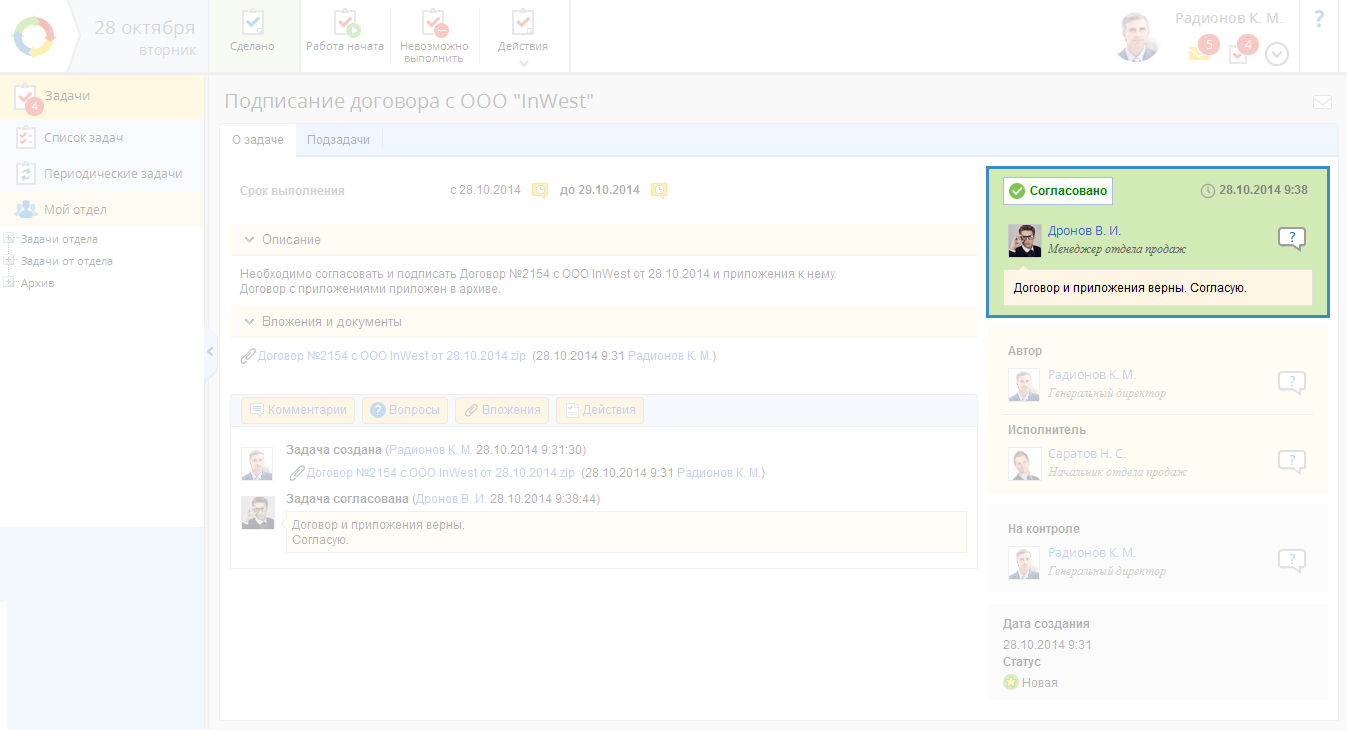This screenshot has width=1347, height=730.
Task: Click envelope icon right of task title
Action: [x=1322, y=102]
